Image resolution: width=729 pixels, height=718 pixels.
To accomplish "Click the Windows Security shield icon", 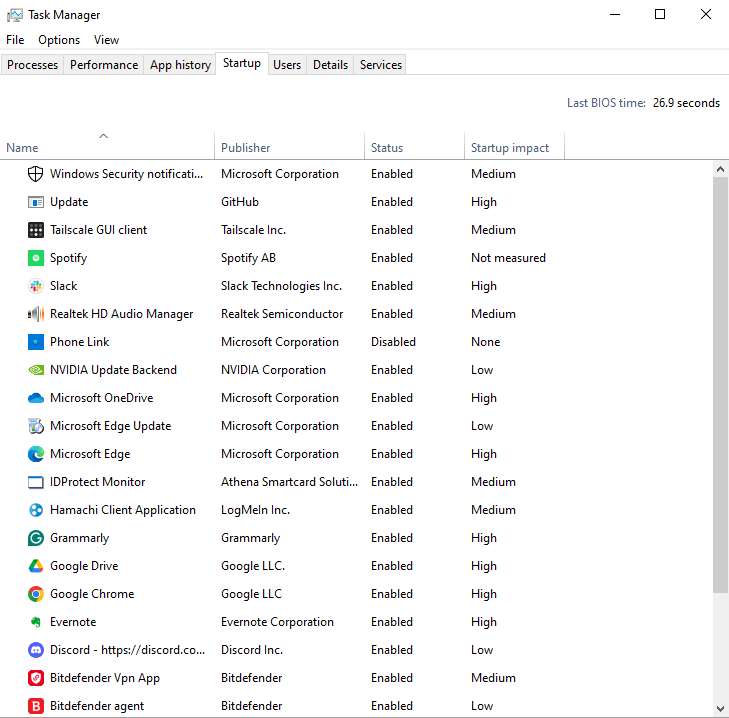I will point(35,174).
